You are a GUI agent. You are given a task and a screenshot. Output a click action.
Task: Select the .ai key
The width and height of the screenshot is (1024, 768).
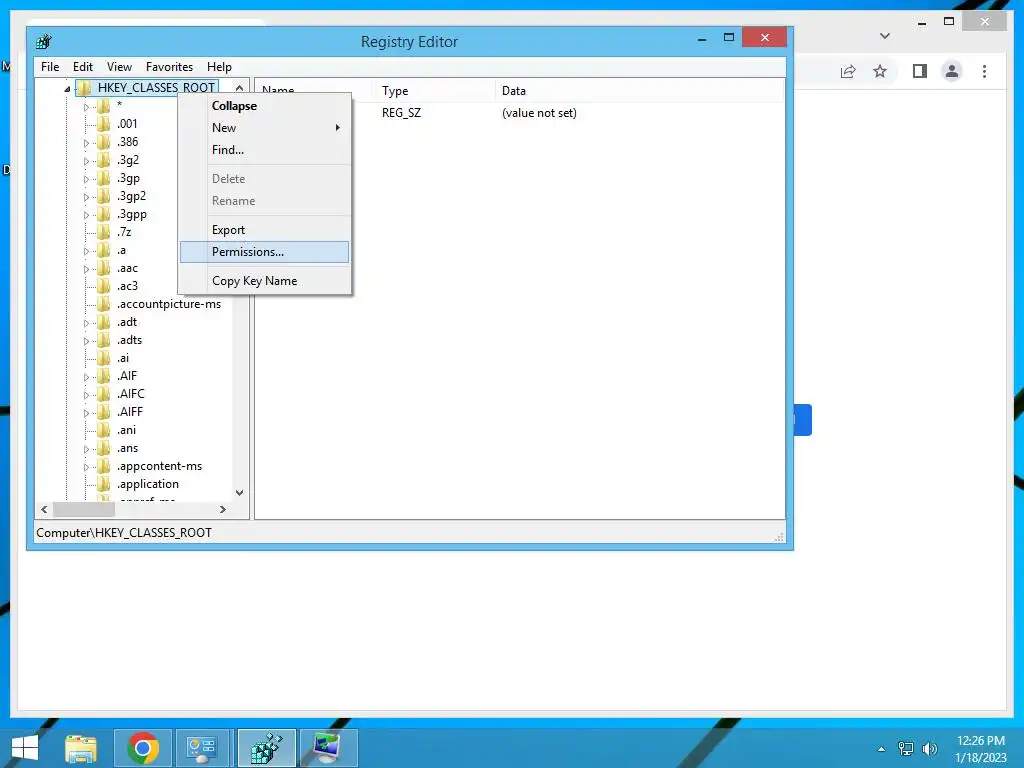(123, 358)
